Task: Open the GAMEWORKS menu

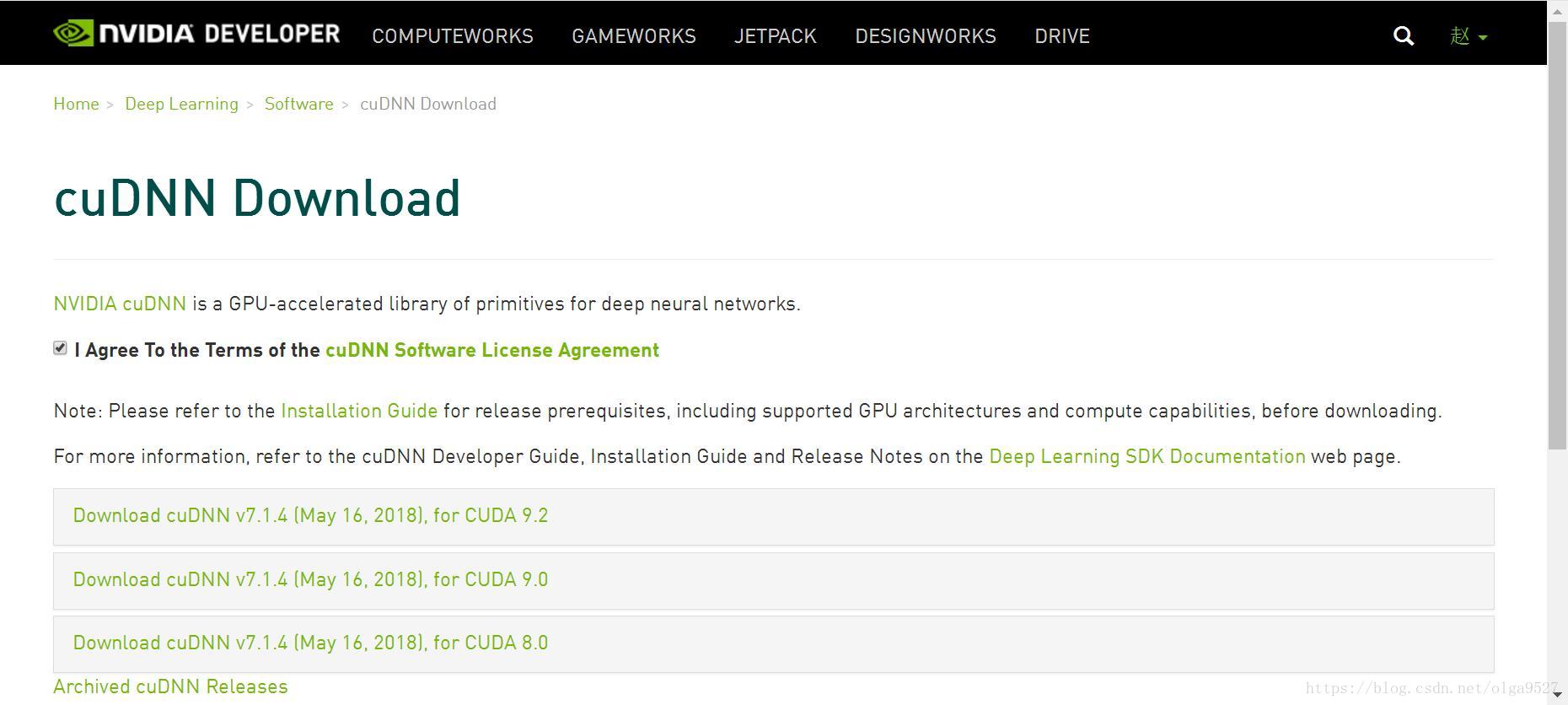Action: pos(634,36)
